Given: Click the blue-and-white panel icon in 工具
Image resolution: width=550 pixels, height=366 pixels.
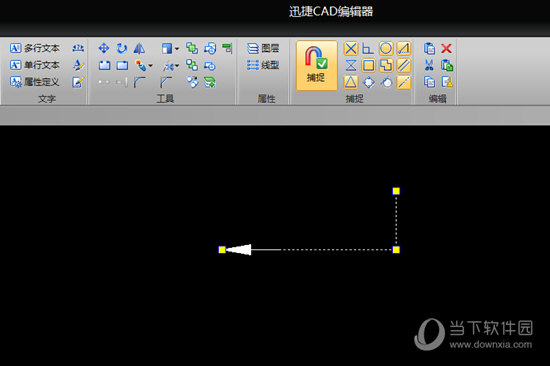Looking at the screenshot, I should pyautogui.click(x=167, y=48).
